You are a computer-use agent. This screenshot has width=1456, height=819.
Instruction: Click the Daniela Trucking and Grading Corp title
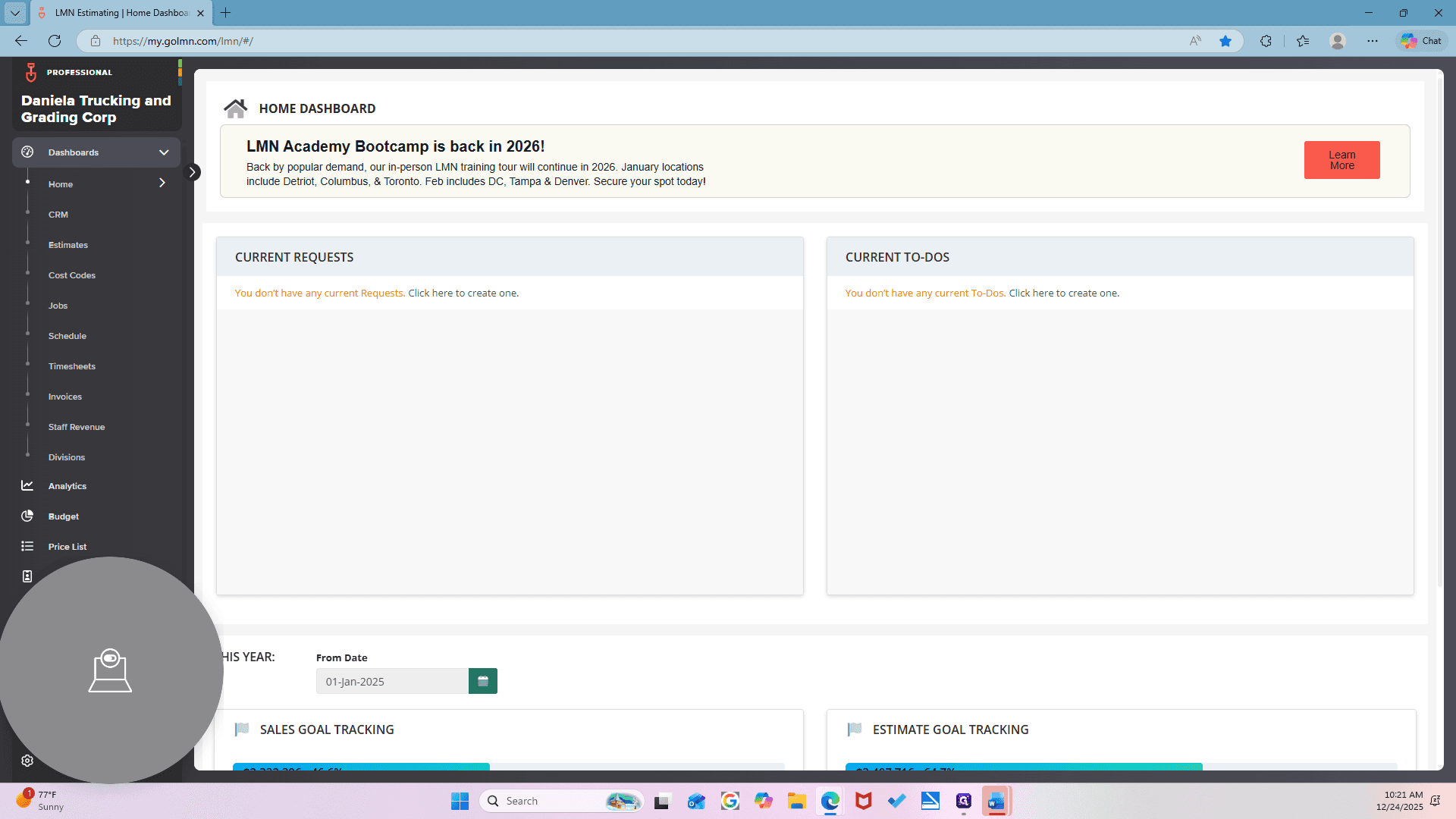pyautogui.click(x=96, y=108)
